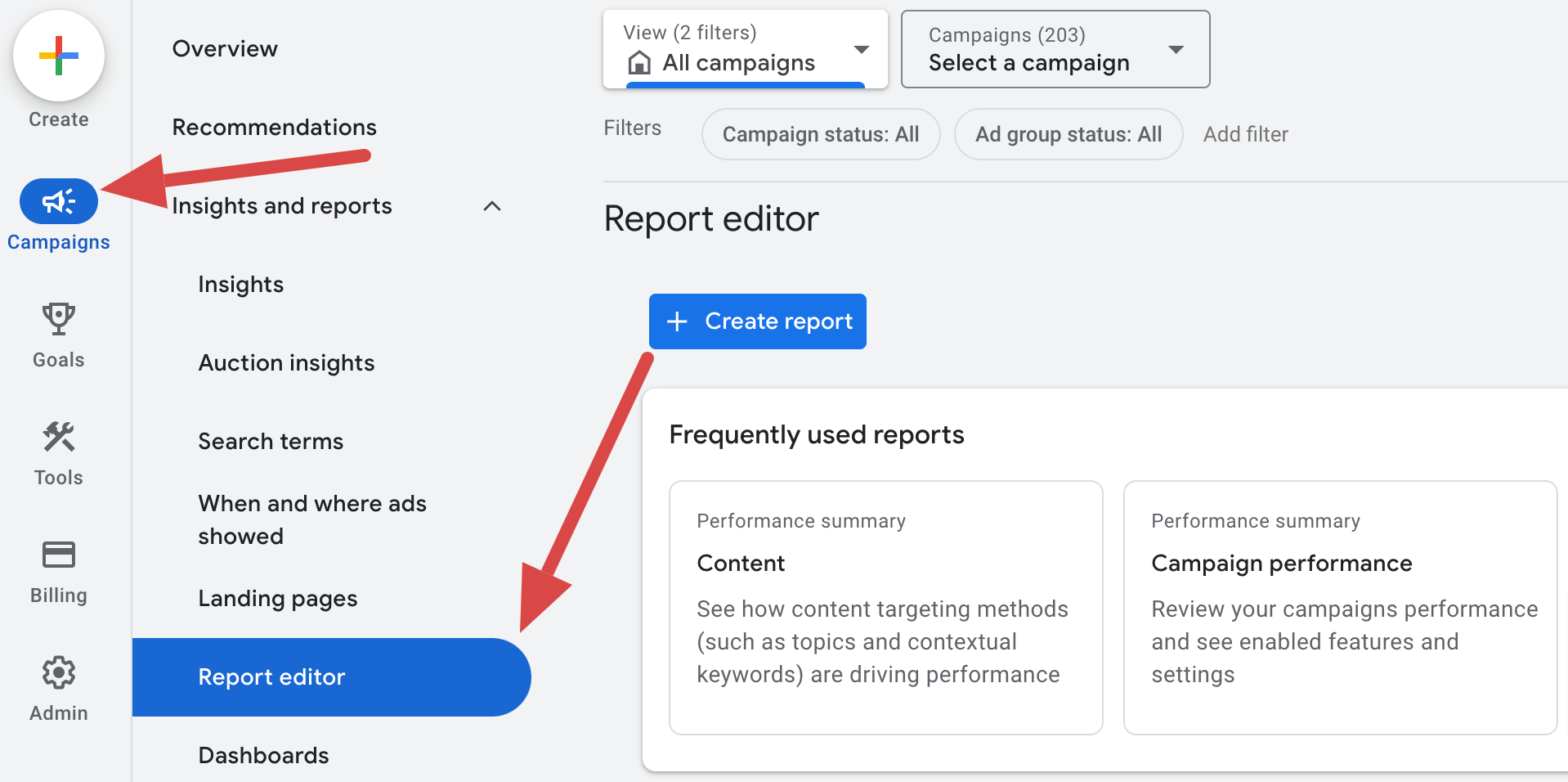Collapse the Insights and reports section

coord(492,206)
